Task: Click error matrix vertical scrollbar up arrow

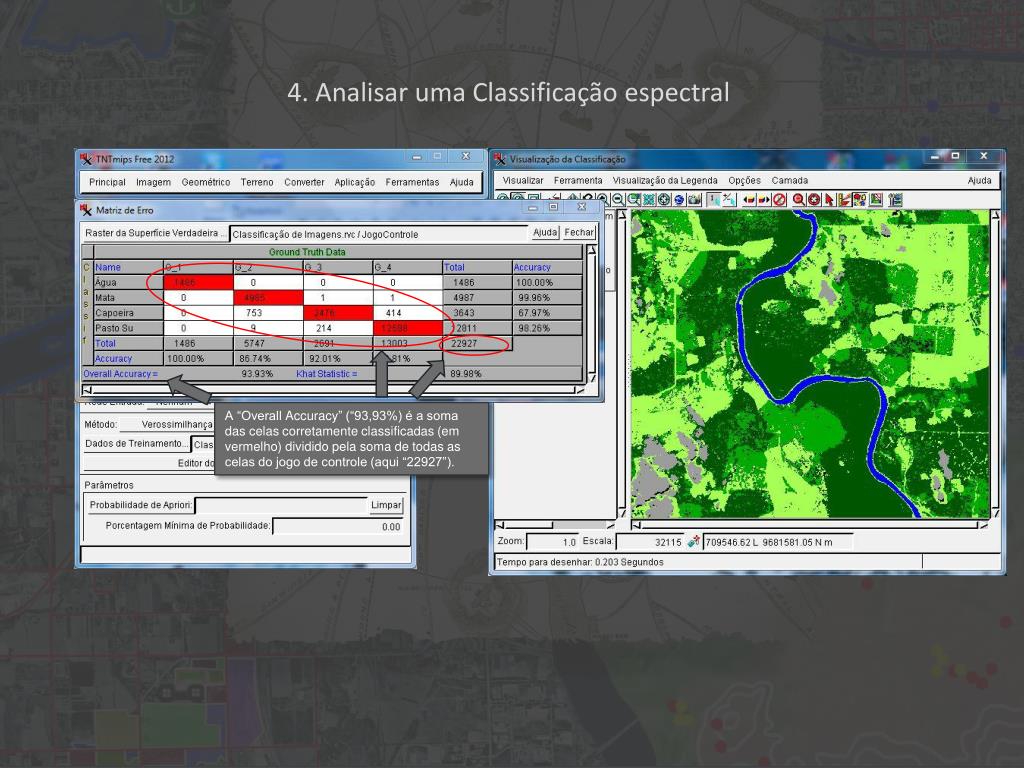Action: 591,250
